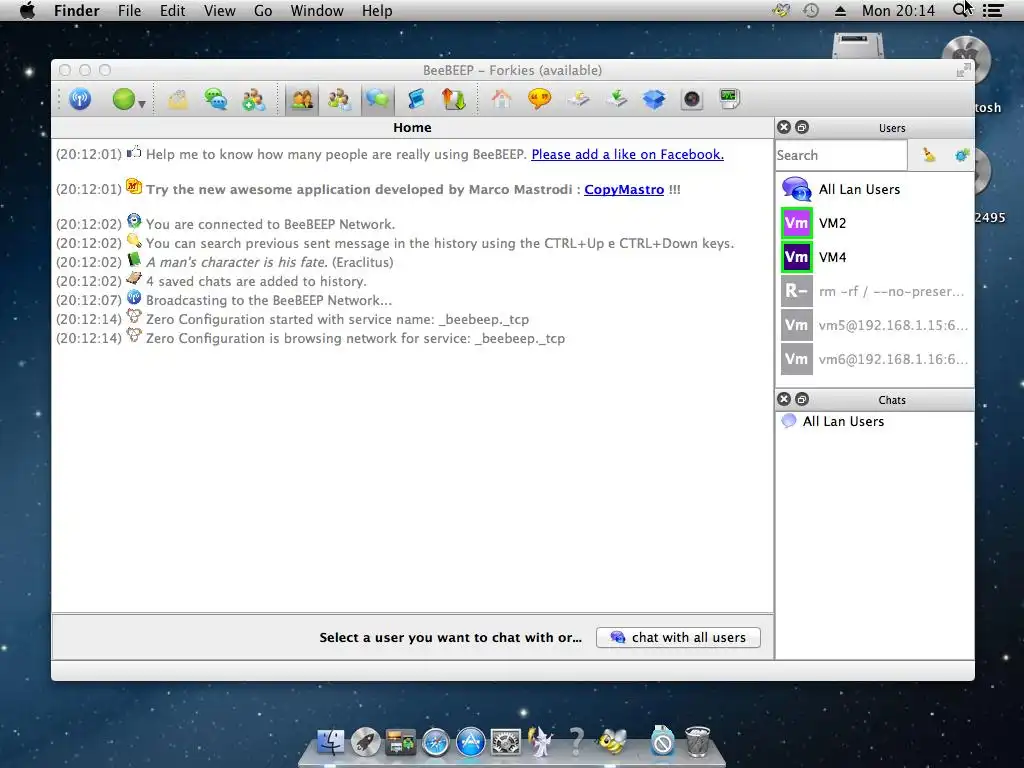Open the Apple menu
The width and height of the screenshot is (1024, 768).
(27, 10)
